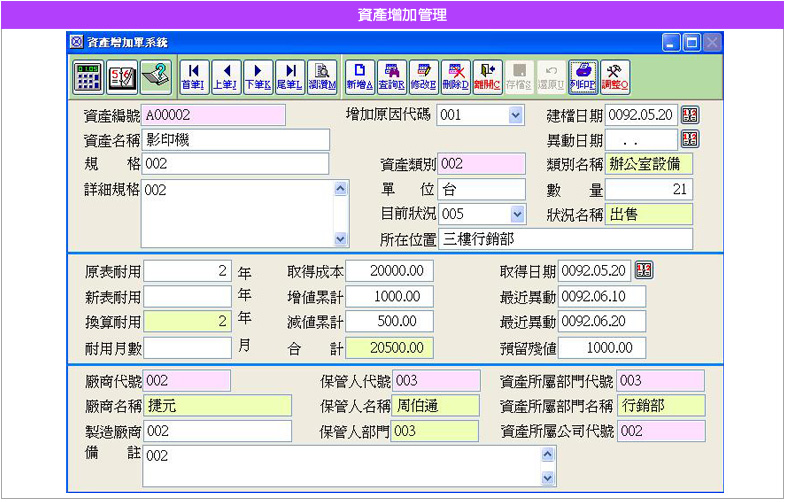The image size is (786, 502).
Task: Click the 所在位置 input field
Action: [566, 239]
